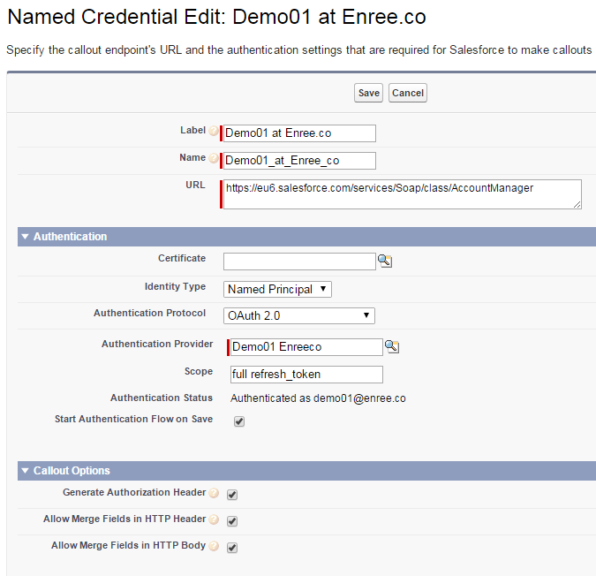Click into the URL text area
The image size is (596, 576).
pyautogui.click(x=402, y=194)
